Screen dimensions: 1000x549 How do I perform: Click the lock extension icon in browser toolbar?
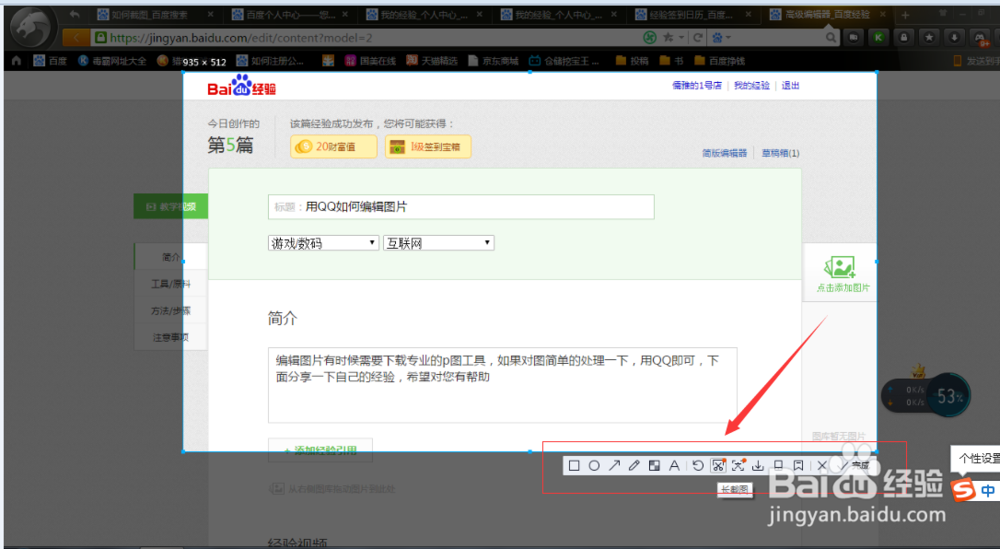pyautogui.click(x=904, y=38)
